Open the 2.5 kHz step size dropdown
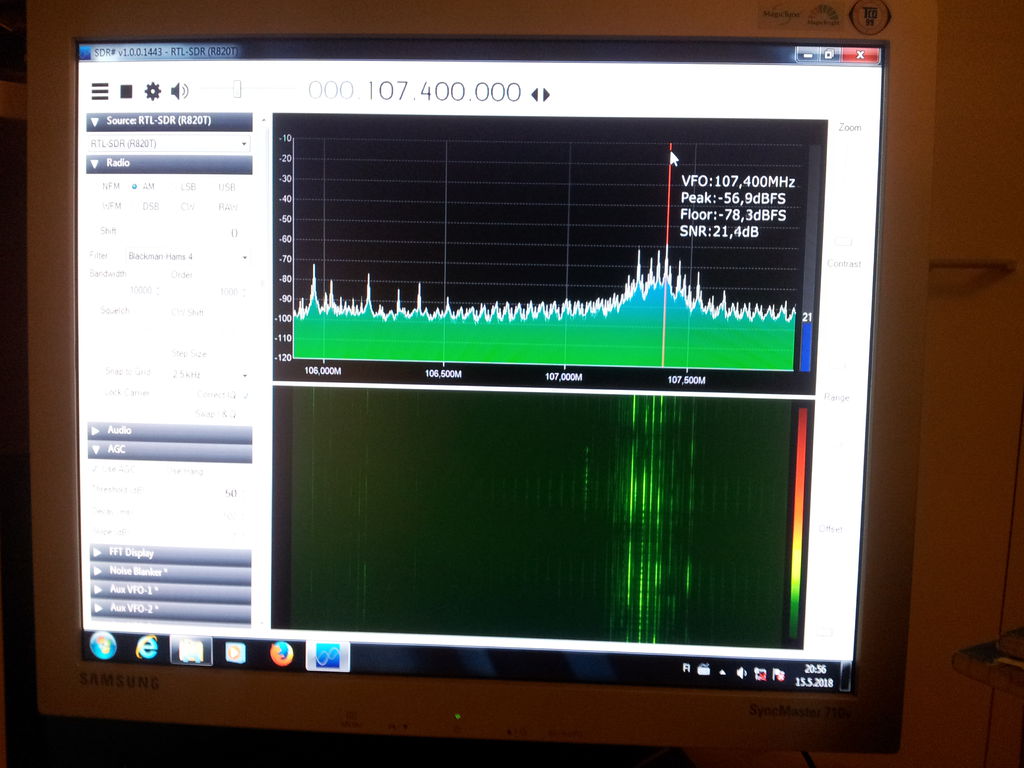The image size is (1024, 768). click(207, 374)
